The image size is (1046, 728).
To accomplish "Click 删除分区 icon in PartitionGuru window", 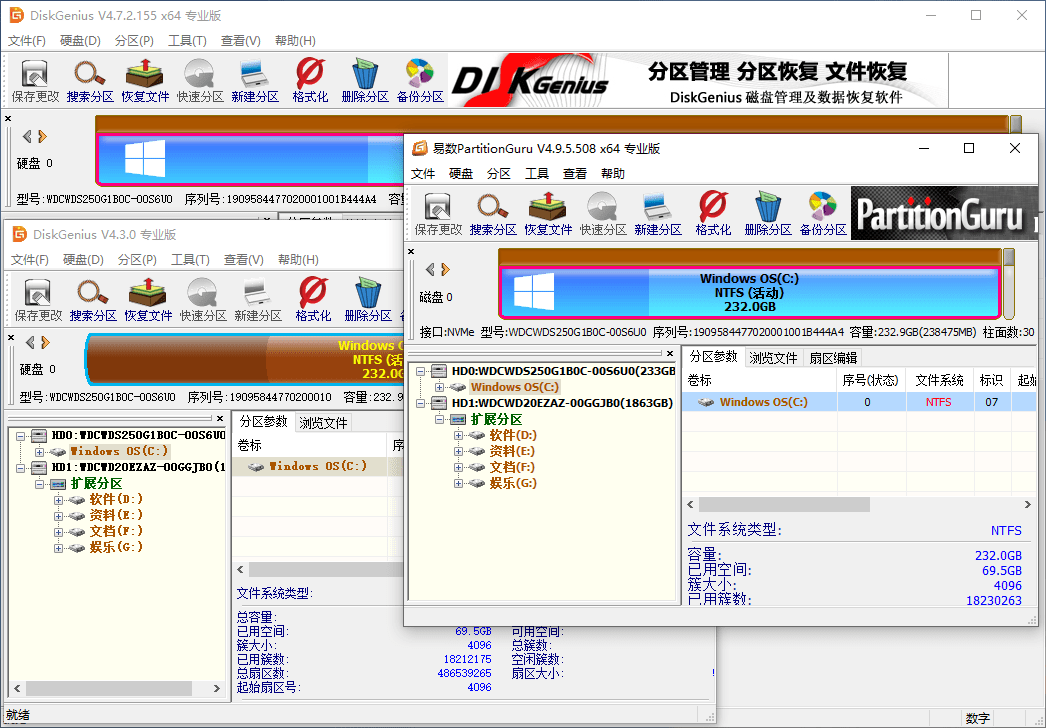I will [768, 214].
